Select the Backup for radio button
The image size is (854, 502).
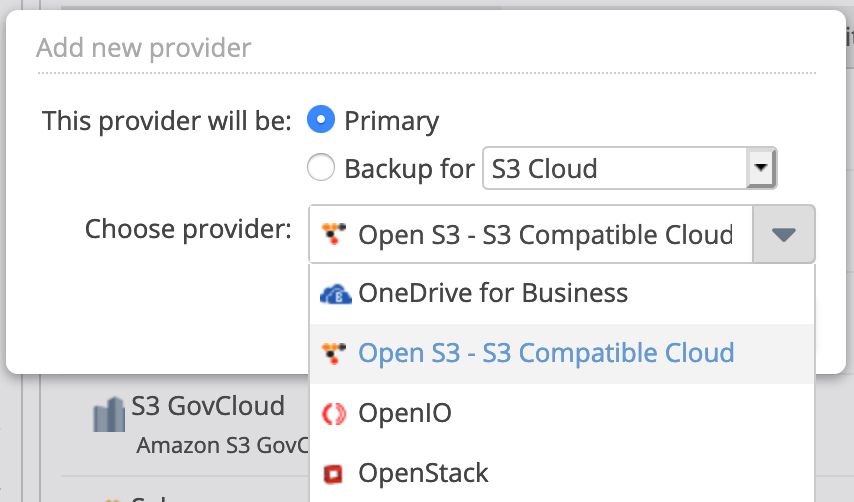click(321, 168)
